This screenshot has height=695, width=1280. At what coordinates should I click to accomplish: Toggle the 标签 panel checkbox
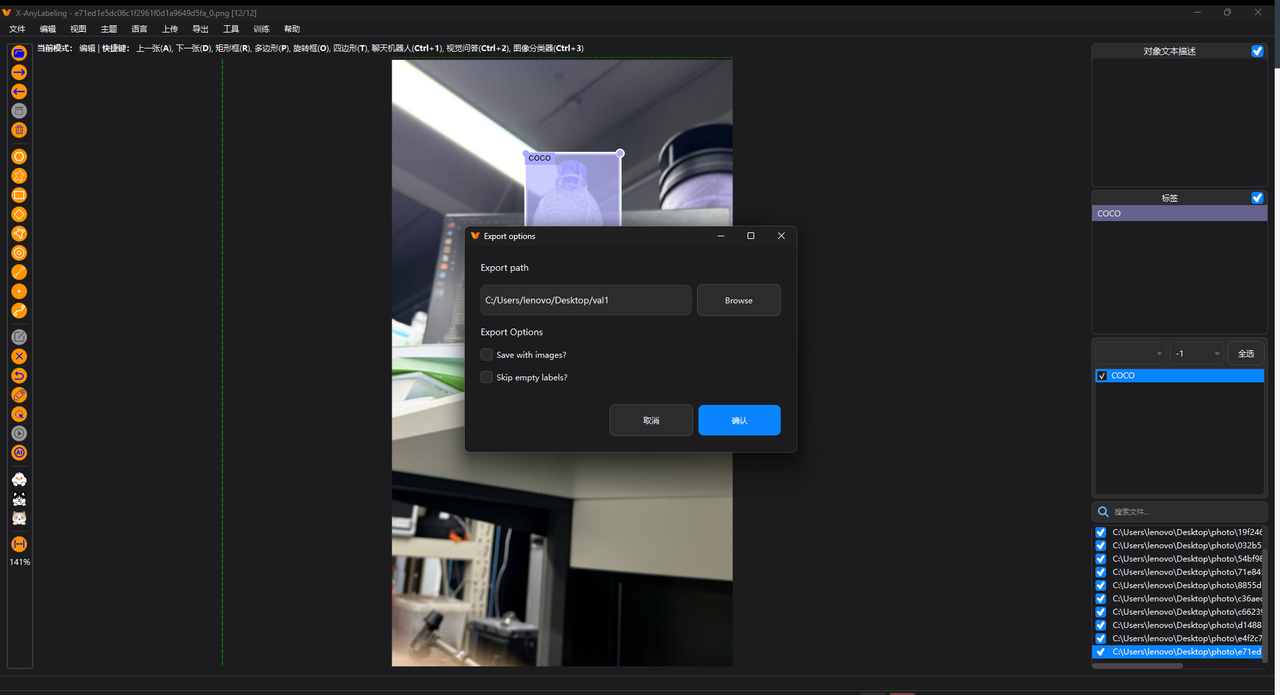[x=1257, y=198]
